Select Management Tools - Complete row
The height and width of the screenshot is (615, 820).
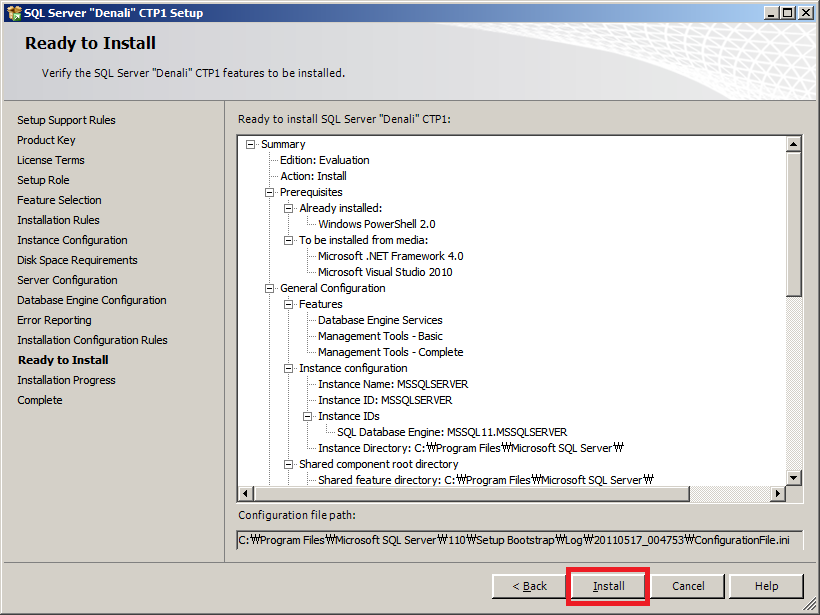tap(391, 352)
